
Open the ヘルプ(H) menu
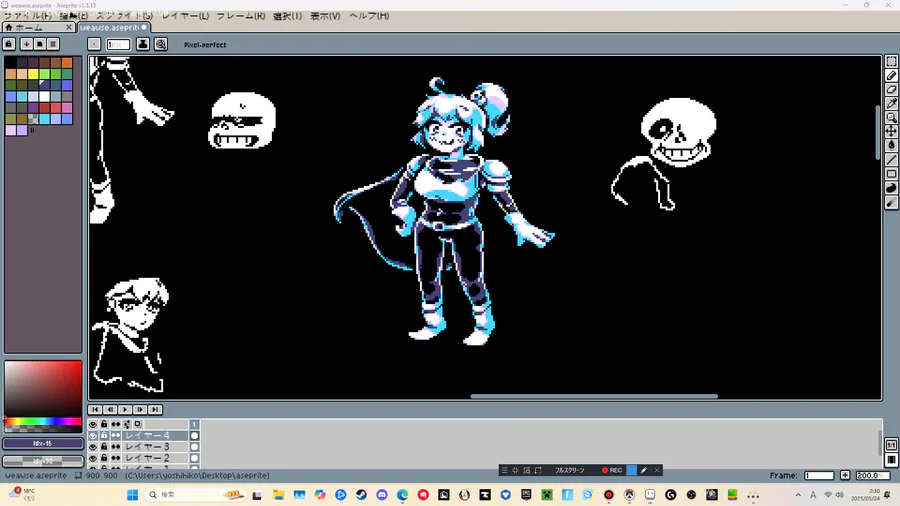tap(369, 16)
